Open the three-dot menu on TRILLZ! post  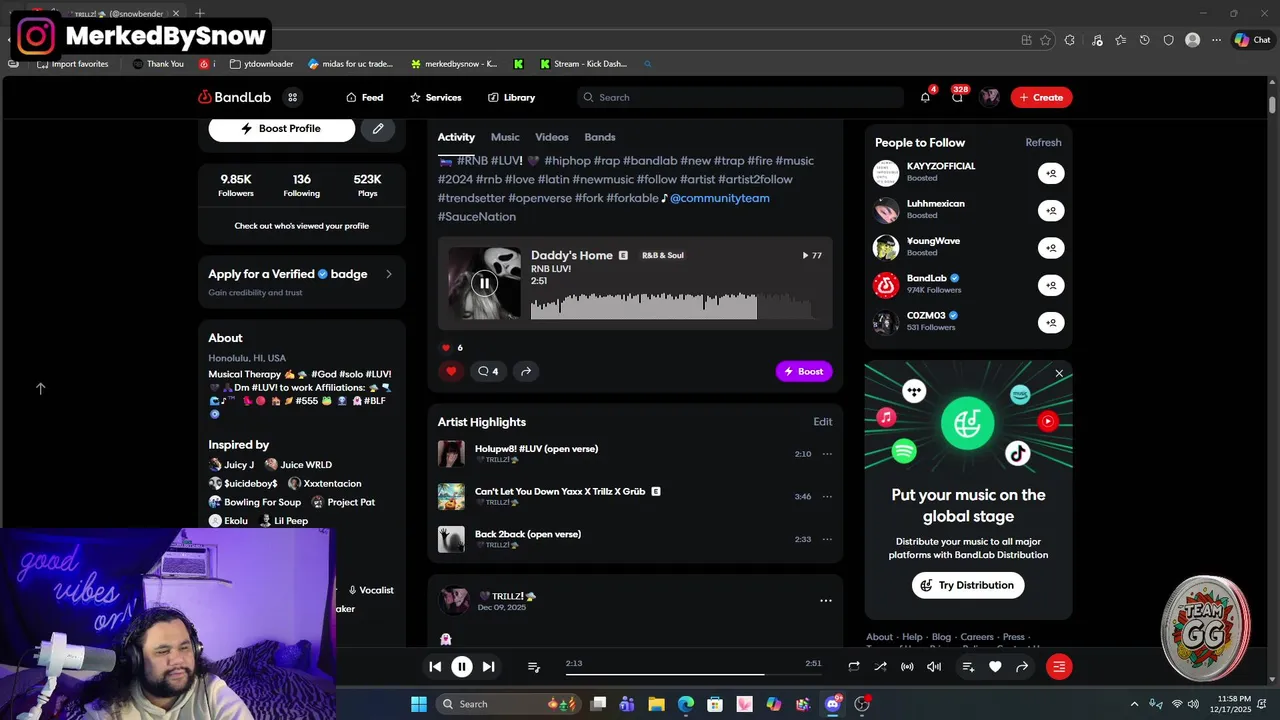pyautogui.click(x=826, y=601)
